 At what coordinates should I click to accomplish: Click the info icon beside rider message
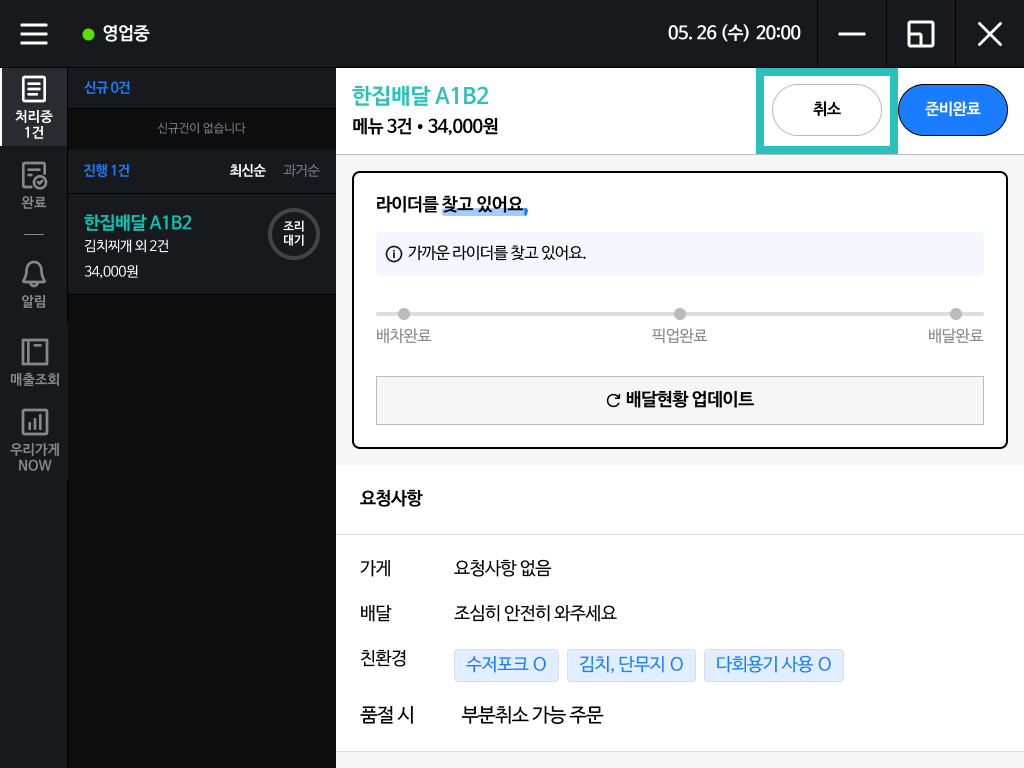394,253
